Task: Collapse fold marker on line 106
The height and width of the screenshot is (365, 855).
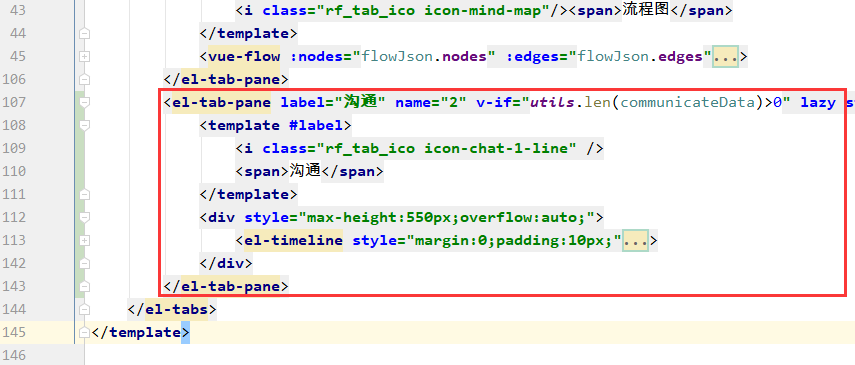Action: pyautogui.click(x=84, y=79)
